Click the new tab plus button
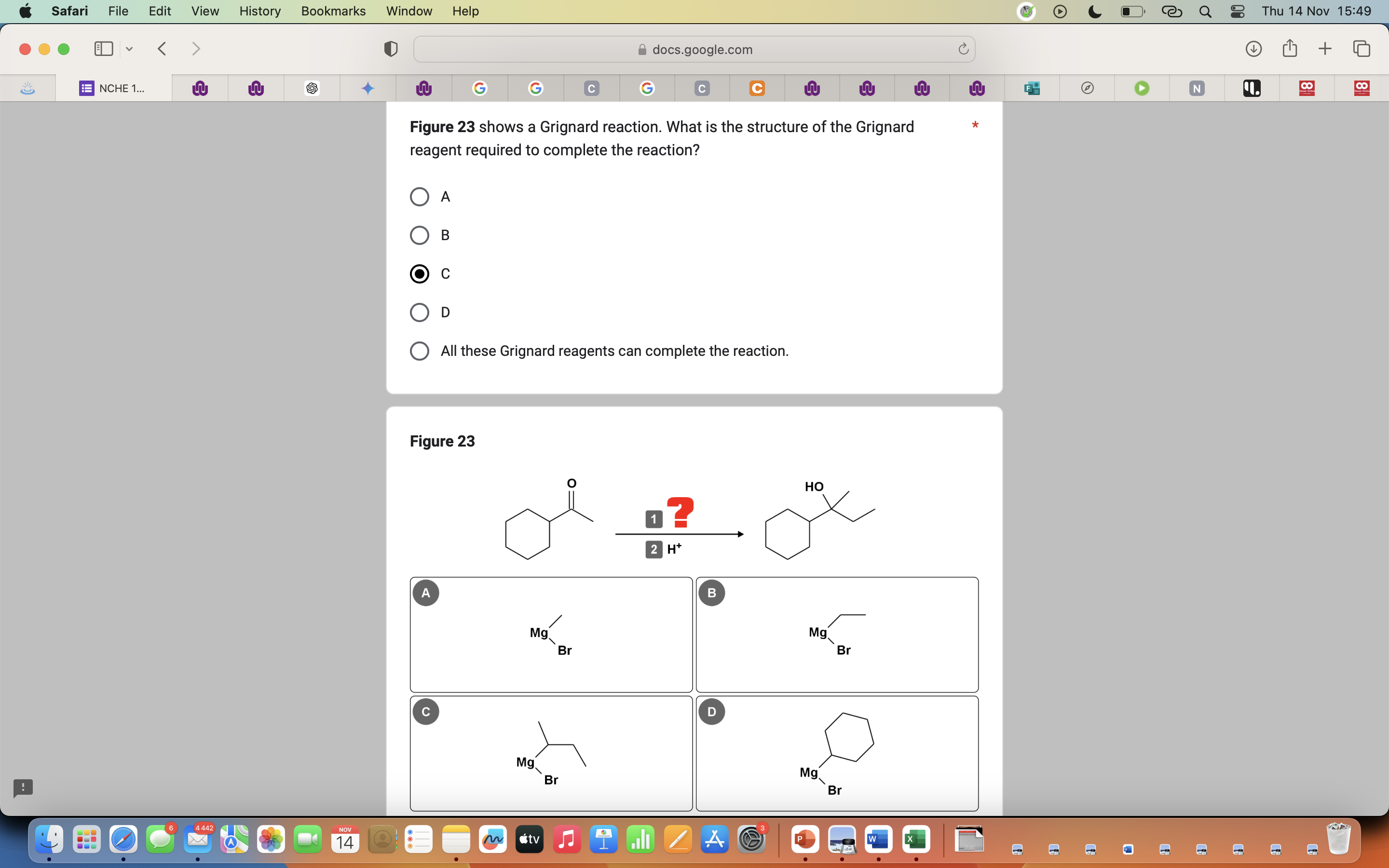This screenshot has height=868, width=1389. 1325,49
